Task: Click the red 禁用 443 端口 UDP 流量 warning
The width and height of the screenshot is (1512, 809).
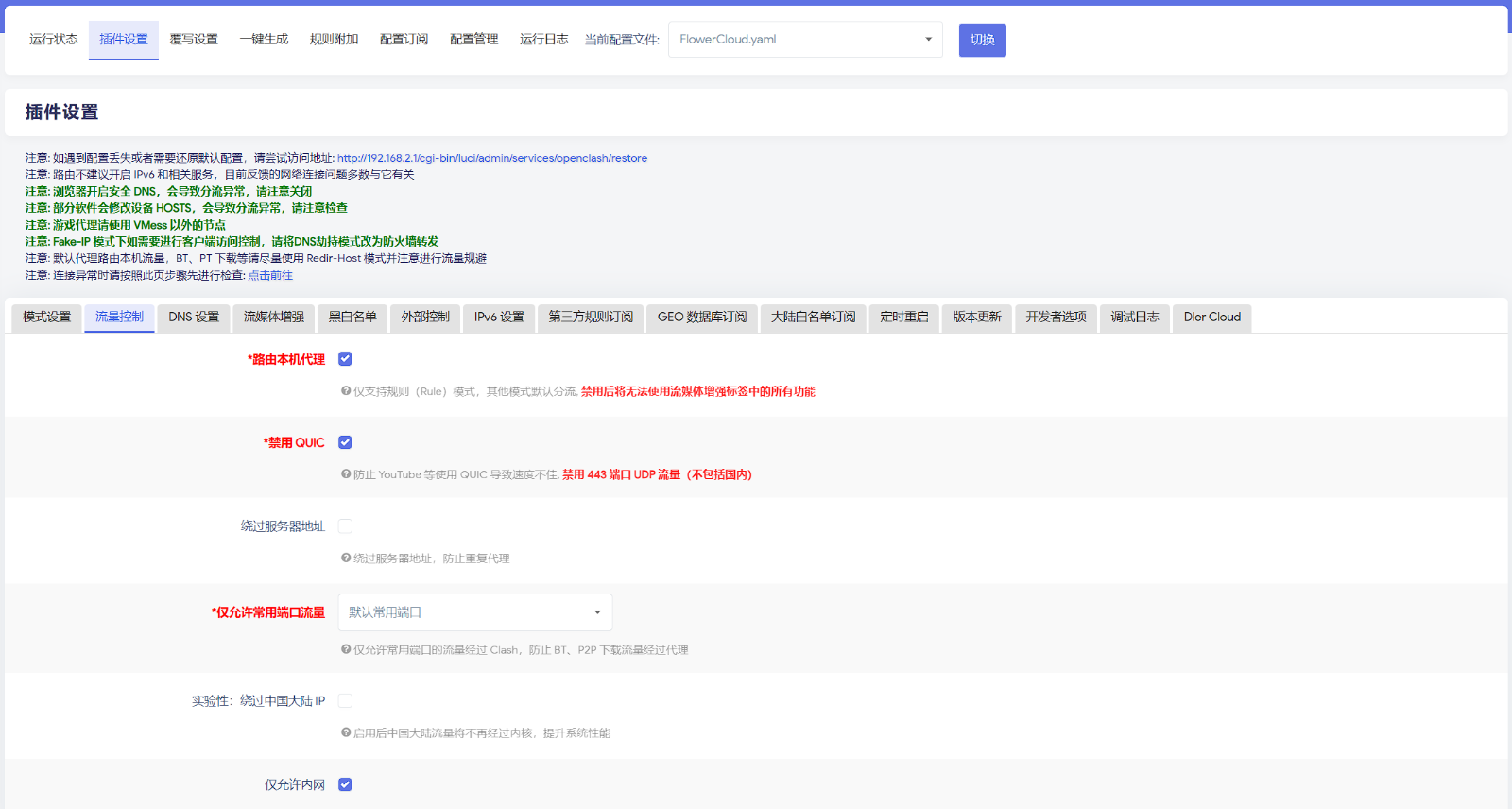Action: (x=657, y=474)
